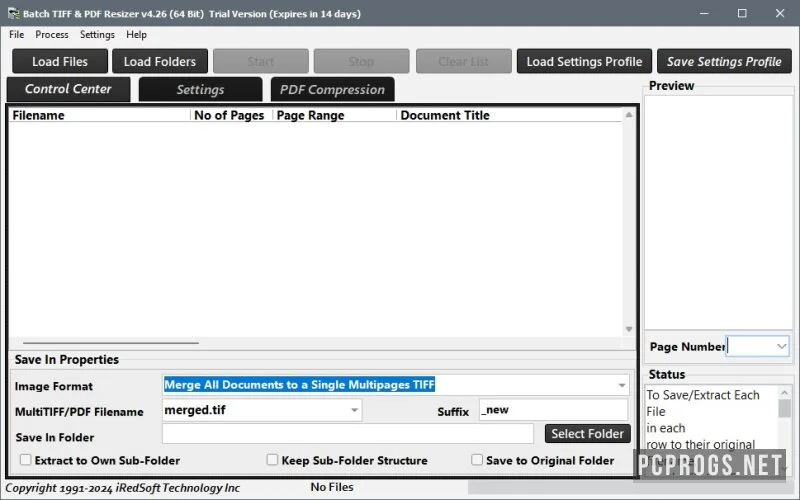800x500 pixels.
Task: Minimize the application window
Action: tap(704, 13)
